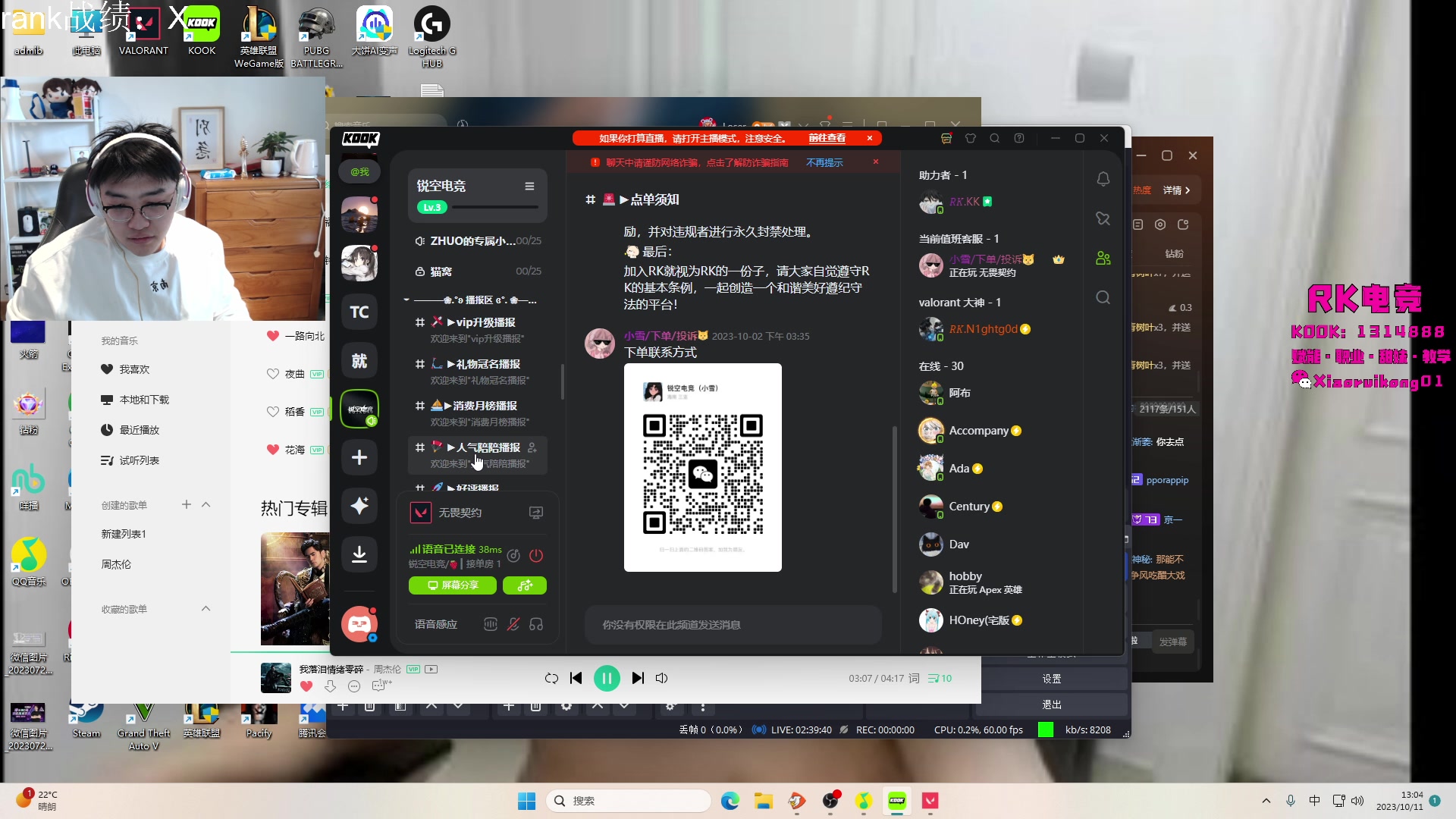Collapse the 创建的歌单 section

coord(206,505)
